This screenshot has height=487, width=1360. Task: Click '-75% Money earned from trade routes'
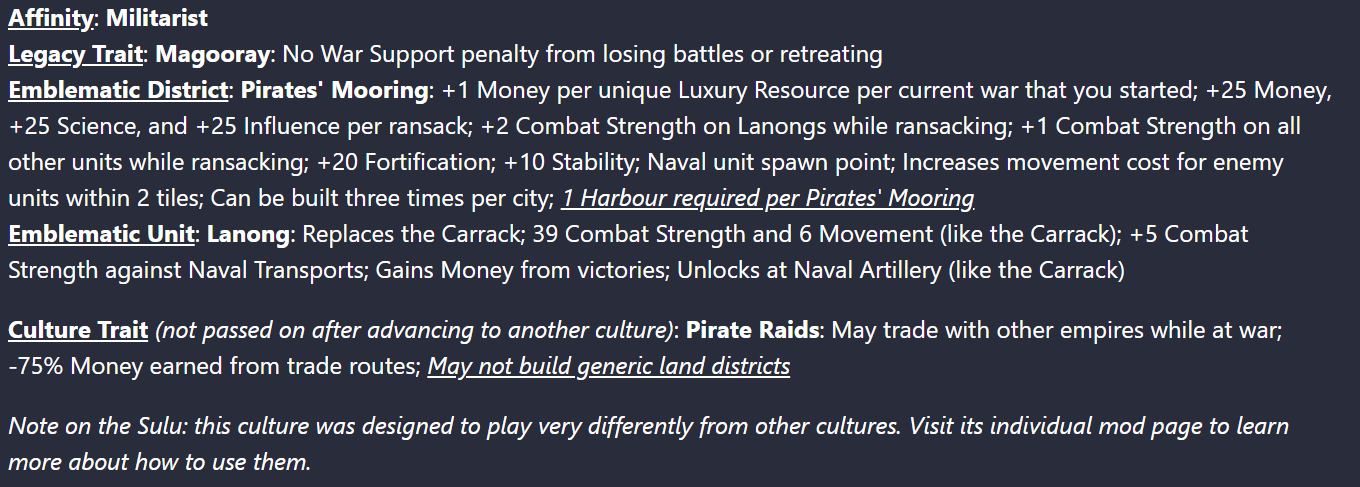[x=211, y=366]
